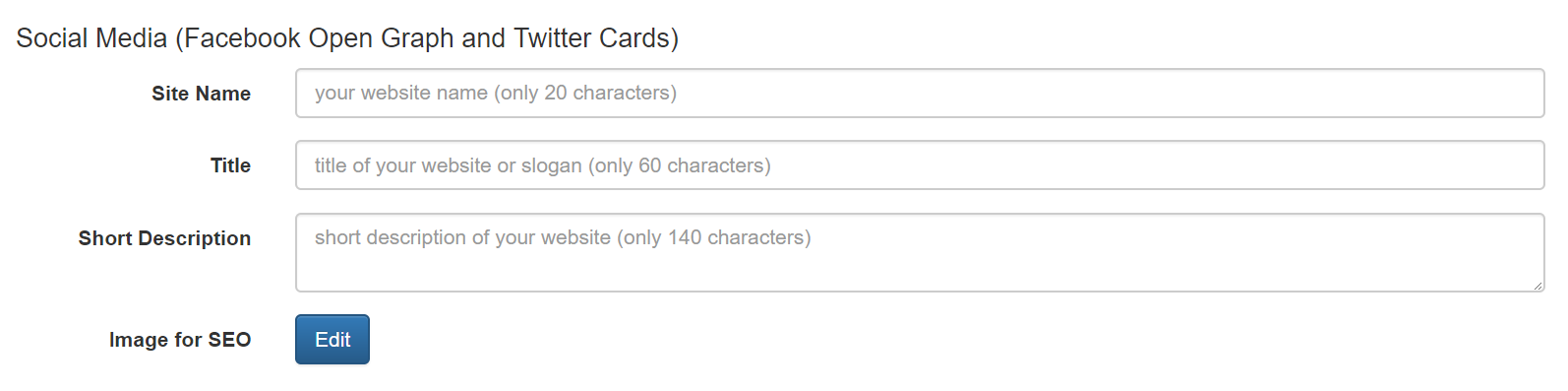Open the Edit button for Image for SEO
This screenshot has width=1568, height=391.
pyautogui.click(x=332, y=340)
